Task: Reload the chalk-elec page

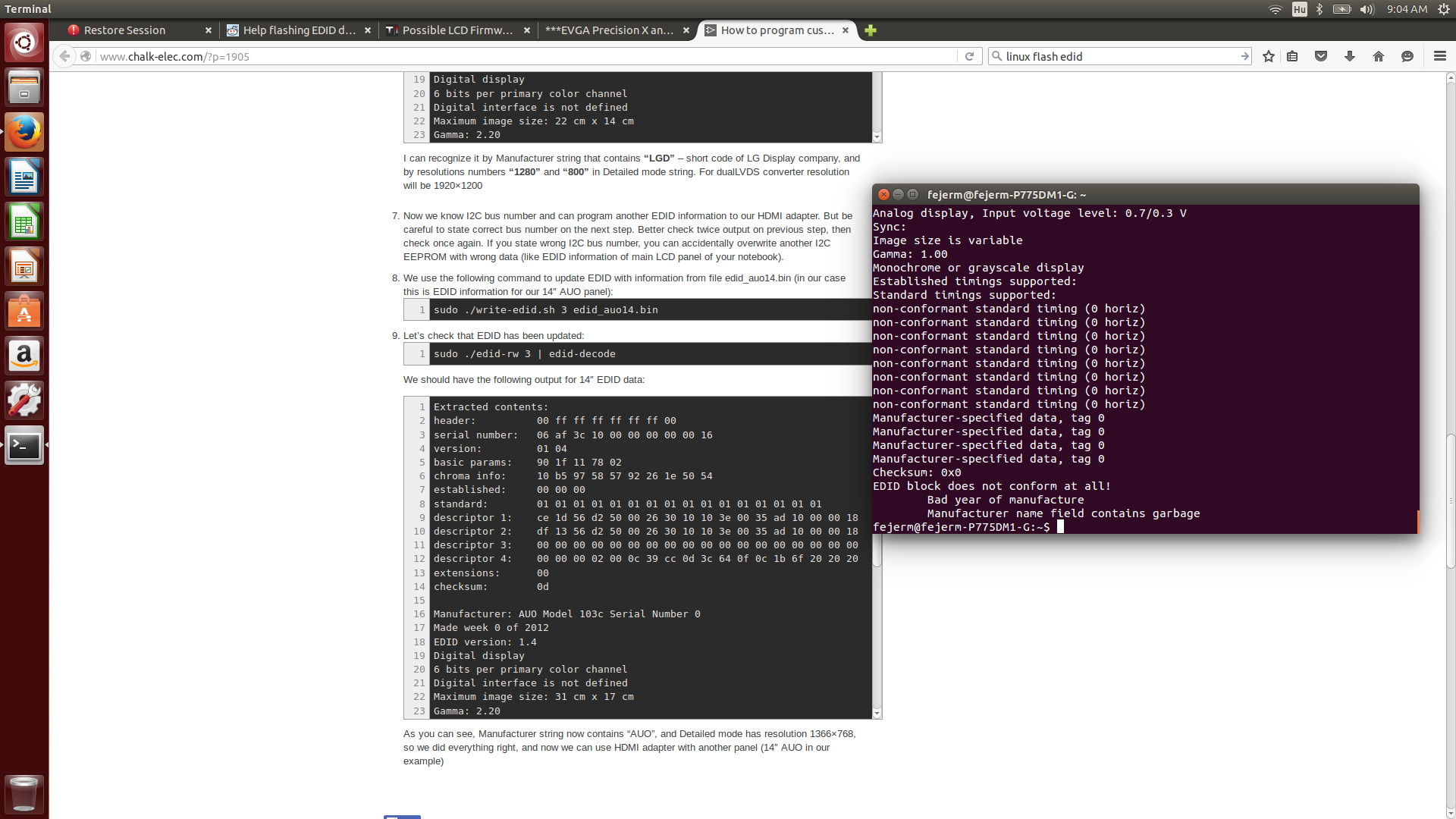Action: click(x=969, y=56)
